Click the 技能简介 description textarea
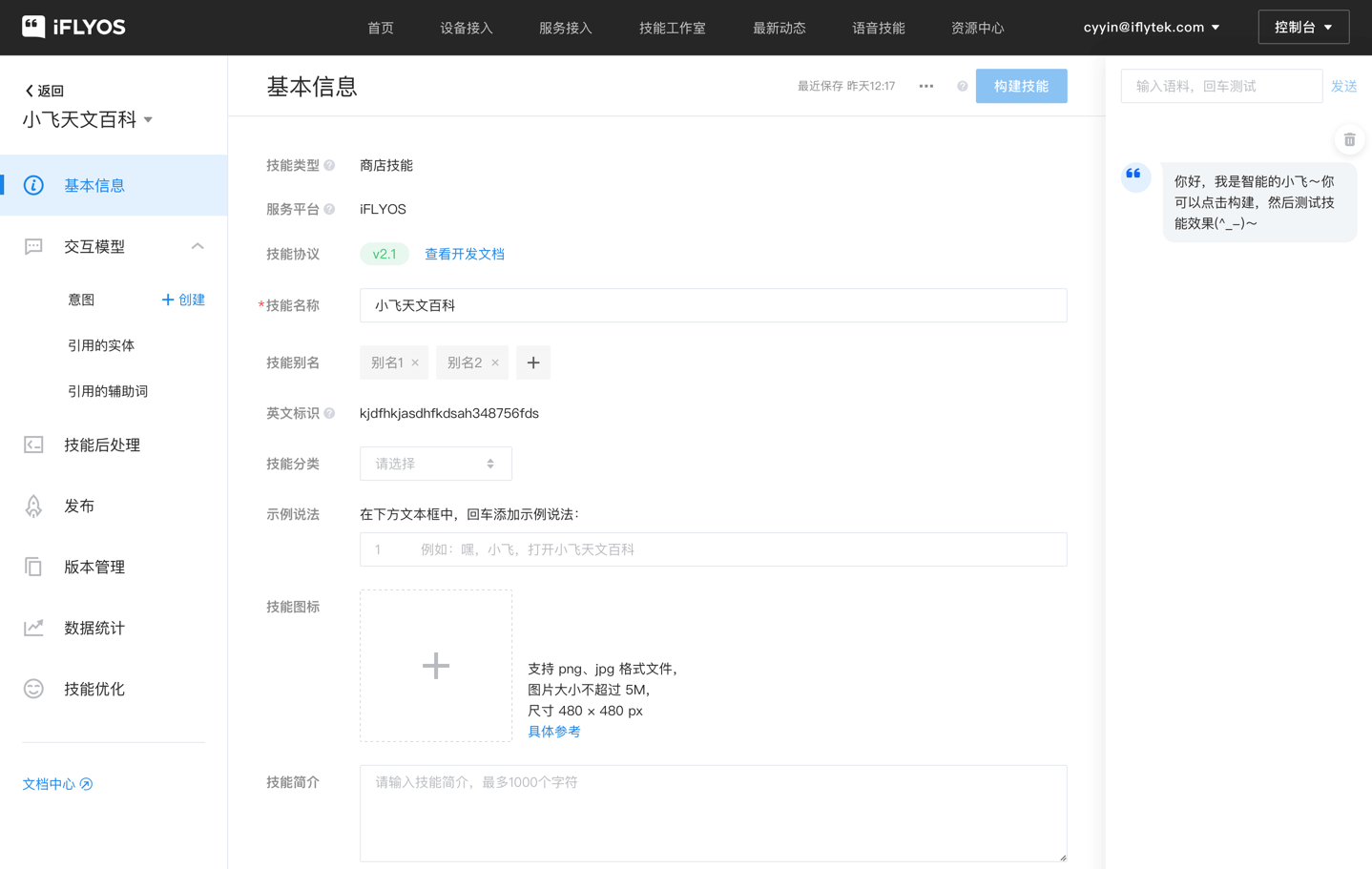The height and width of the screenshot is (869, 1372). coord(713,814)
